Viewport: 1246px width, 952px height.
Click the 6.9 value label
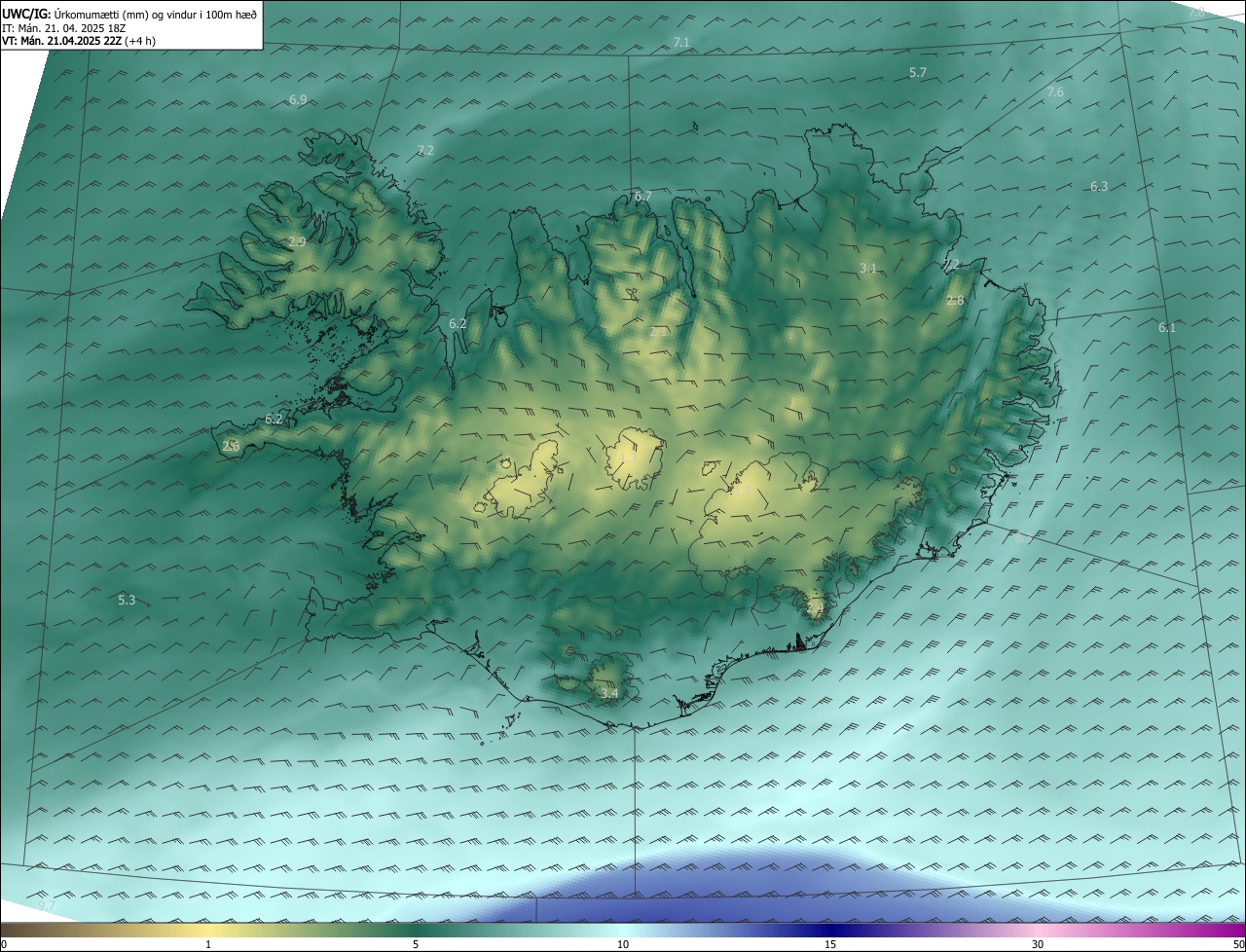[298, 100]
